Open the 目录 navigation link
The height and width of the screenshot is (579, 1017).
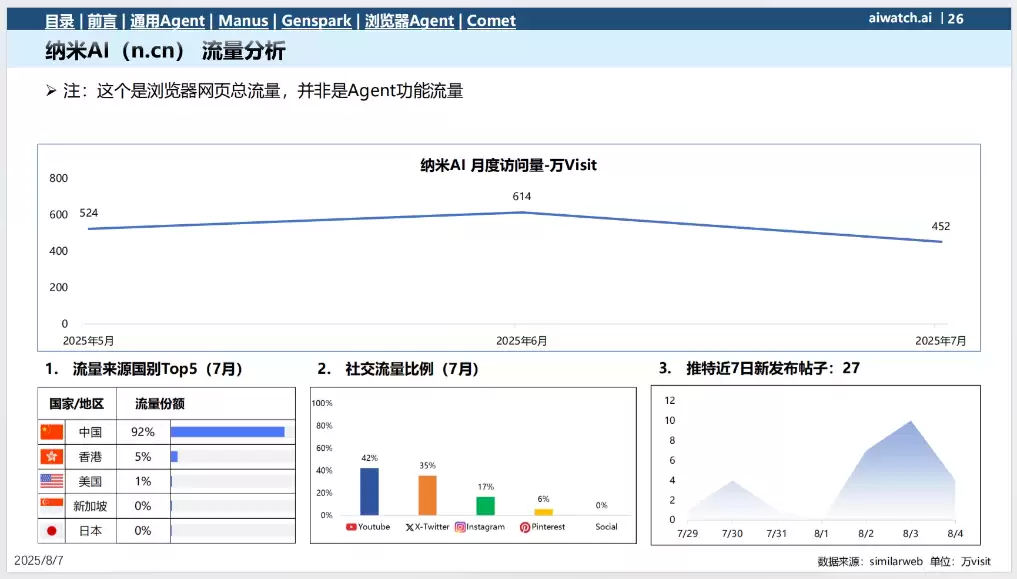pos(60,21)
